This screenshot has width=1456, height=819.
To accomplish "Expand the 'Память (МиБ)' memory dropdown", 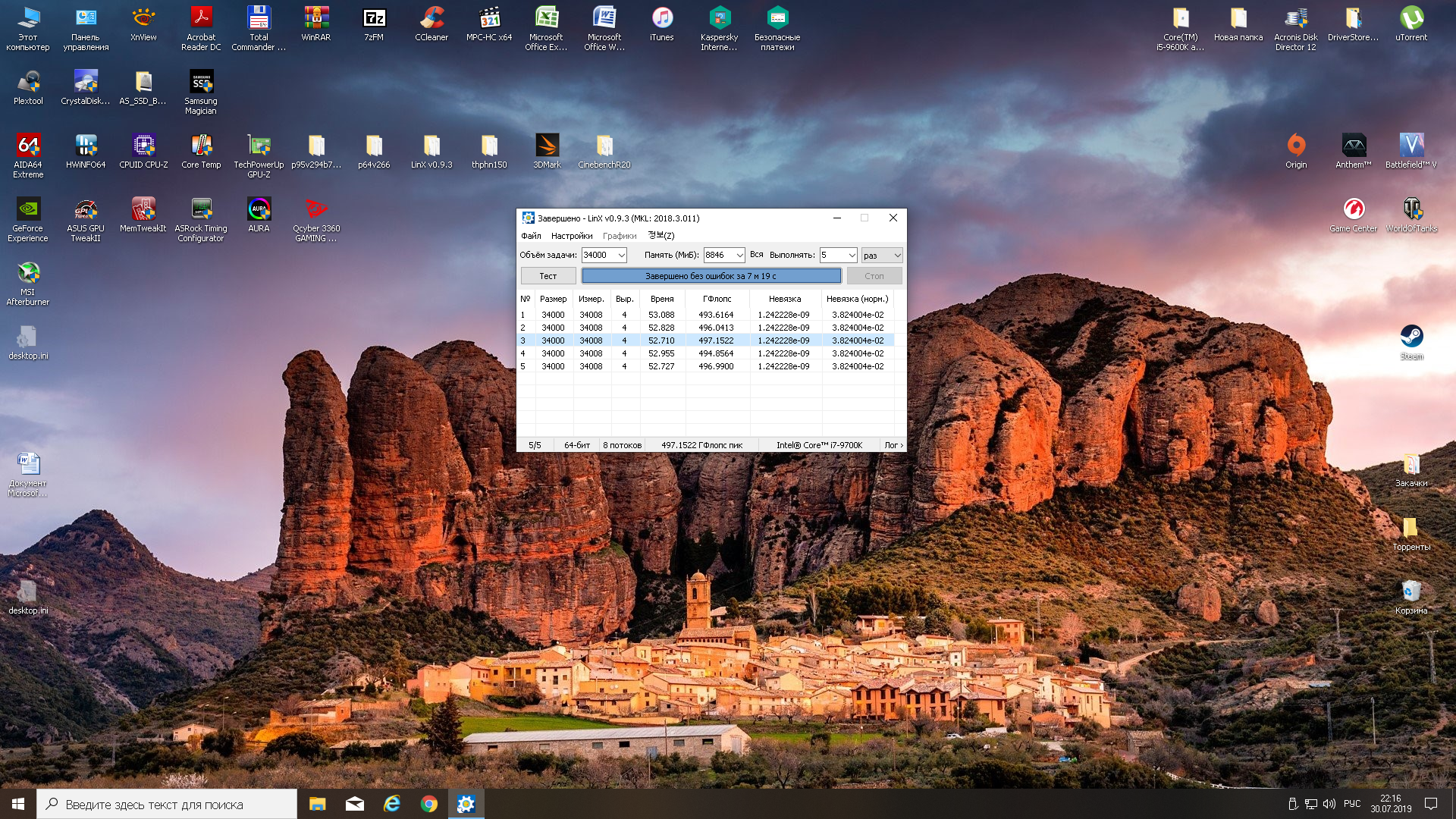I will (739, 256).
